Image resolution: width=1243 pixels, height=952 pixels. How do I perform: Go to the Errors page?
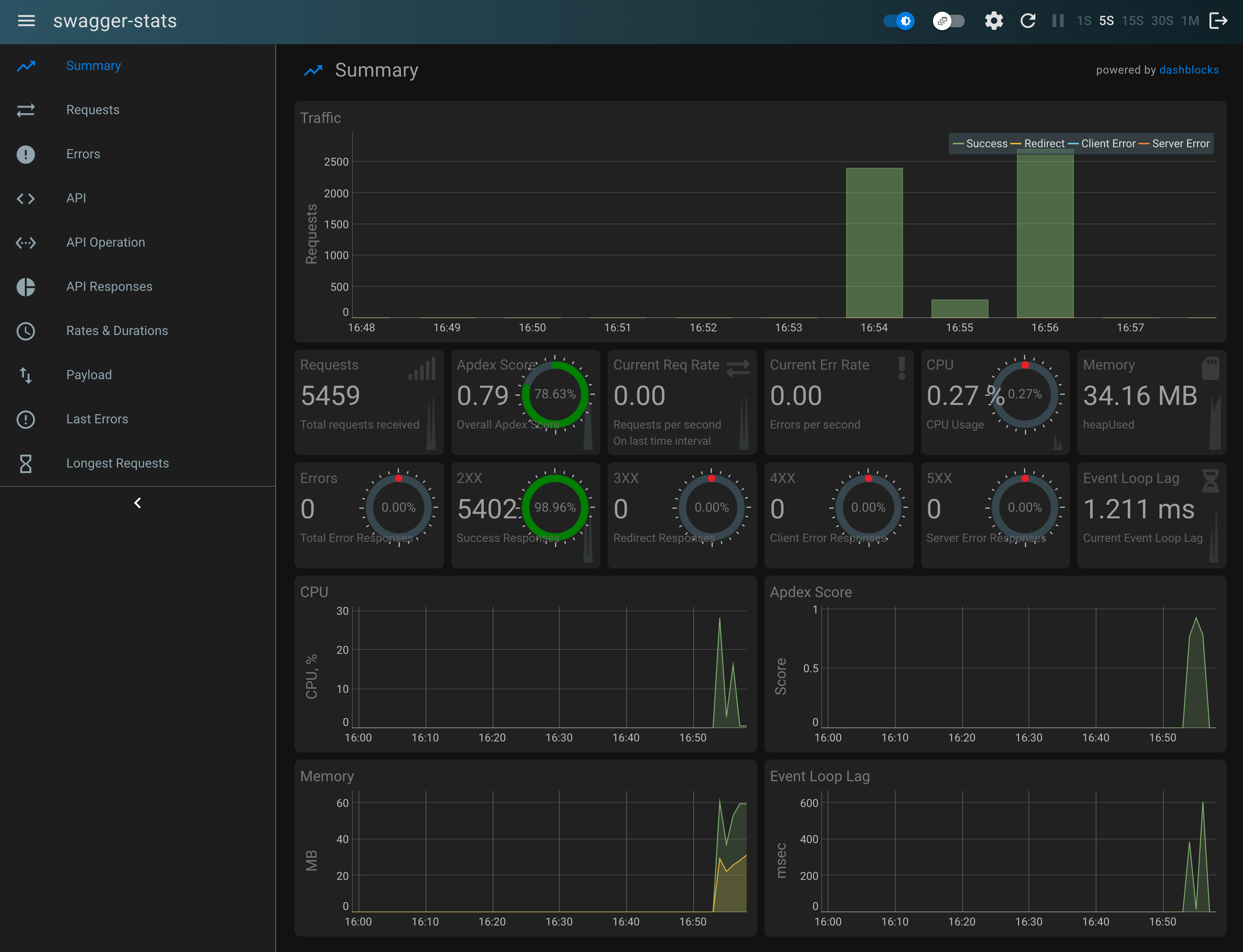pyautogui.click(x=138, y=154)
